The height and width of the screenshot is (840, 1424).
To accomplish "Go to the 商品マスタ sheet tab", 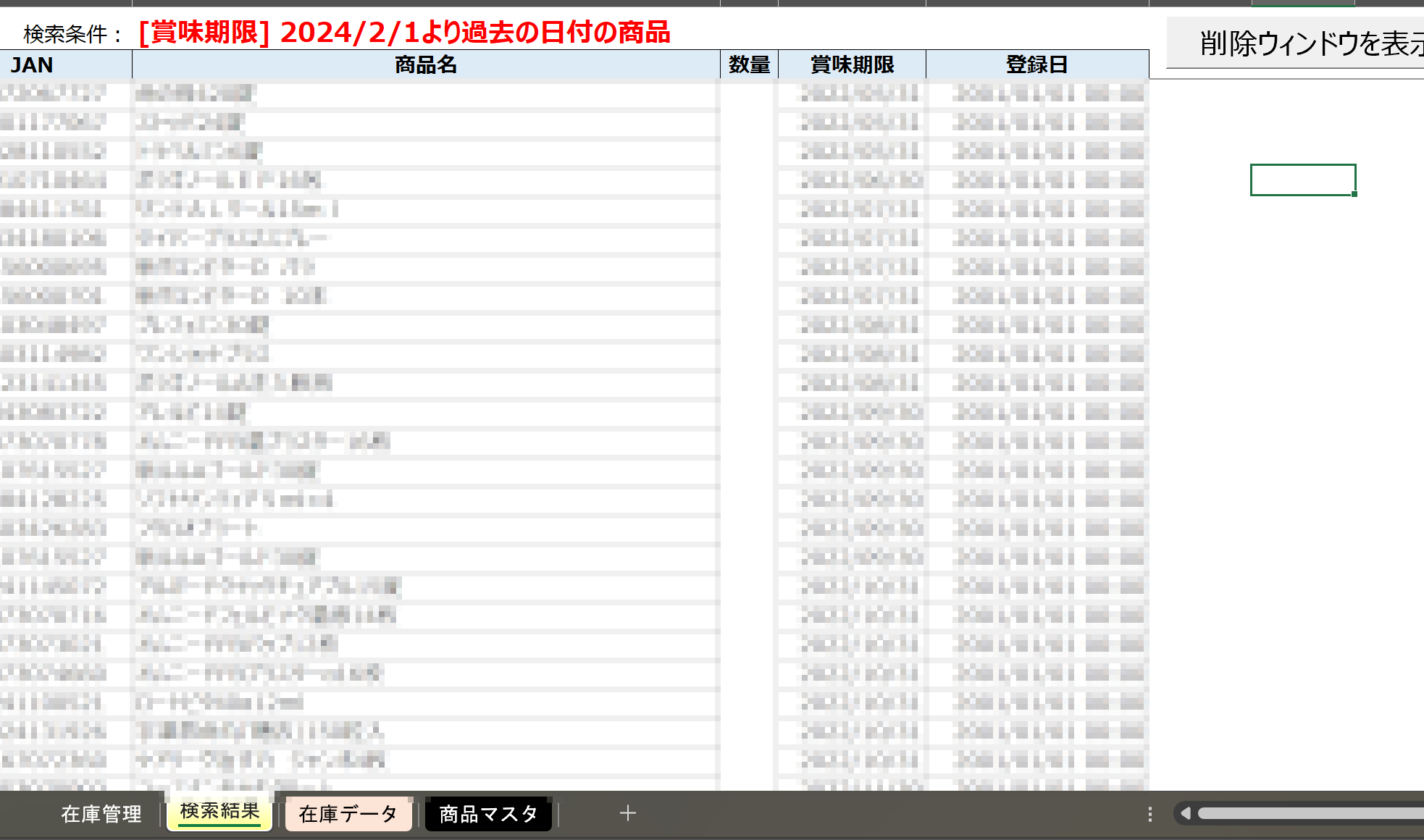I will pyautogui.click(x=488, y=814).
